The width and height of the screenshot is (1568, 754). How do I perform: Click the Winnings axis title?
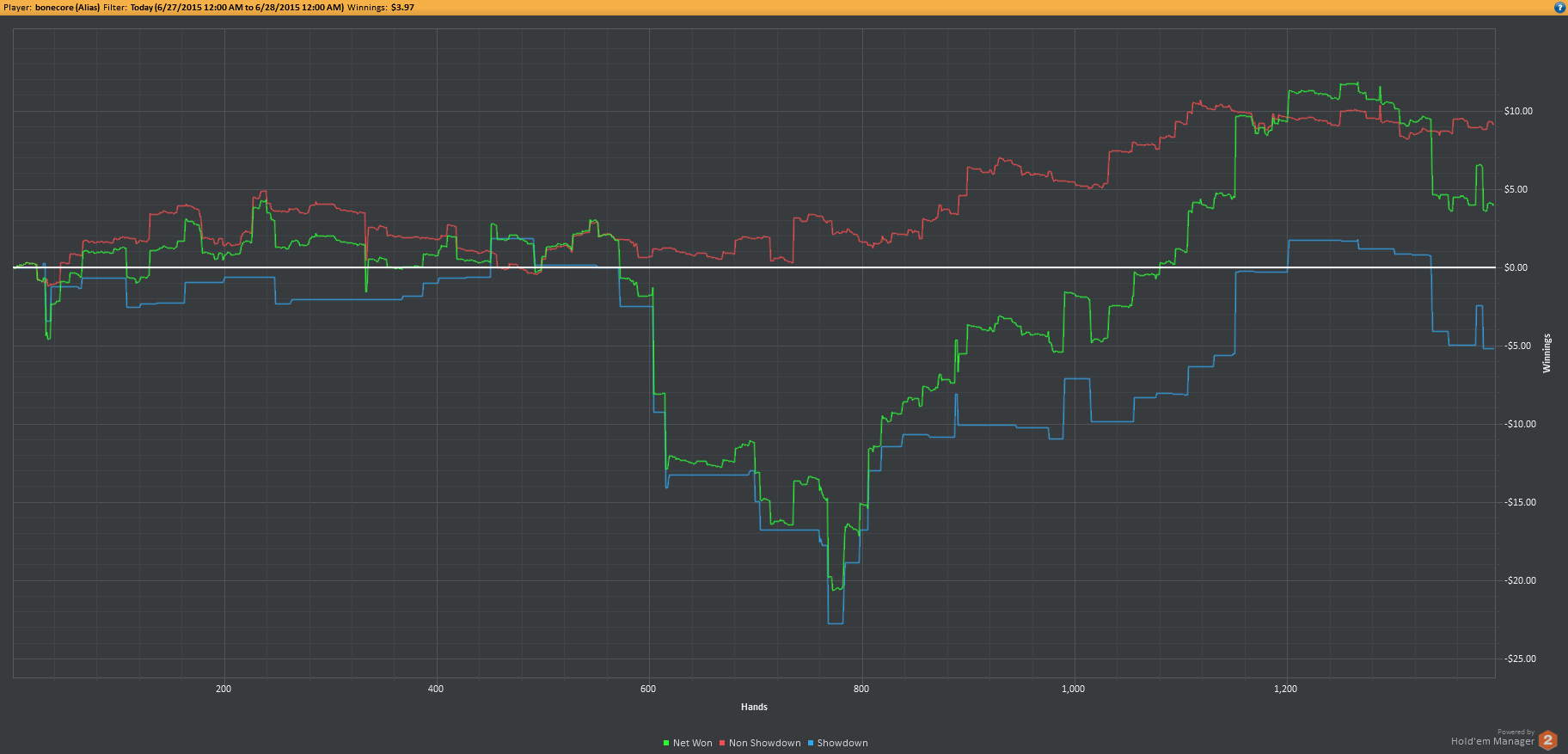[1547, 353]
